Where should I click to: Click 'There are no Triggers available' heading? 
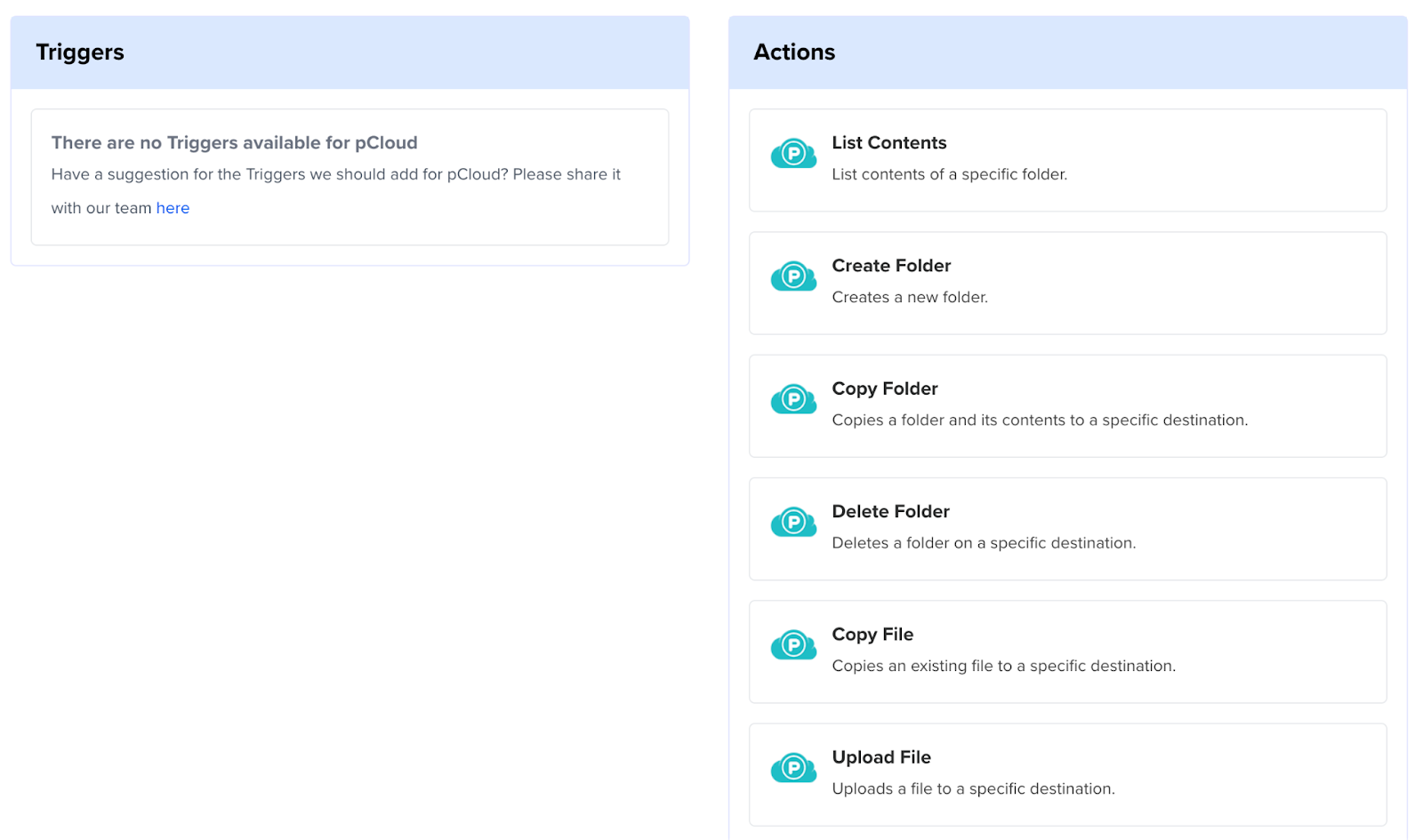click(x=234, y=143)
